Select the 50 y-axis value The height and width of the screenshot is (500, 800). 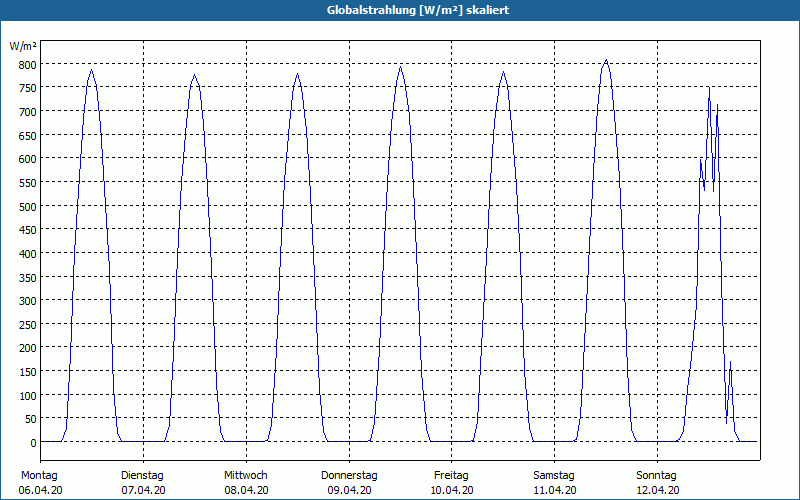31,419
